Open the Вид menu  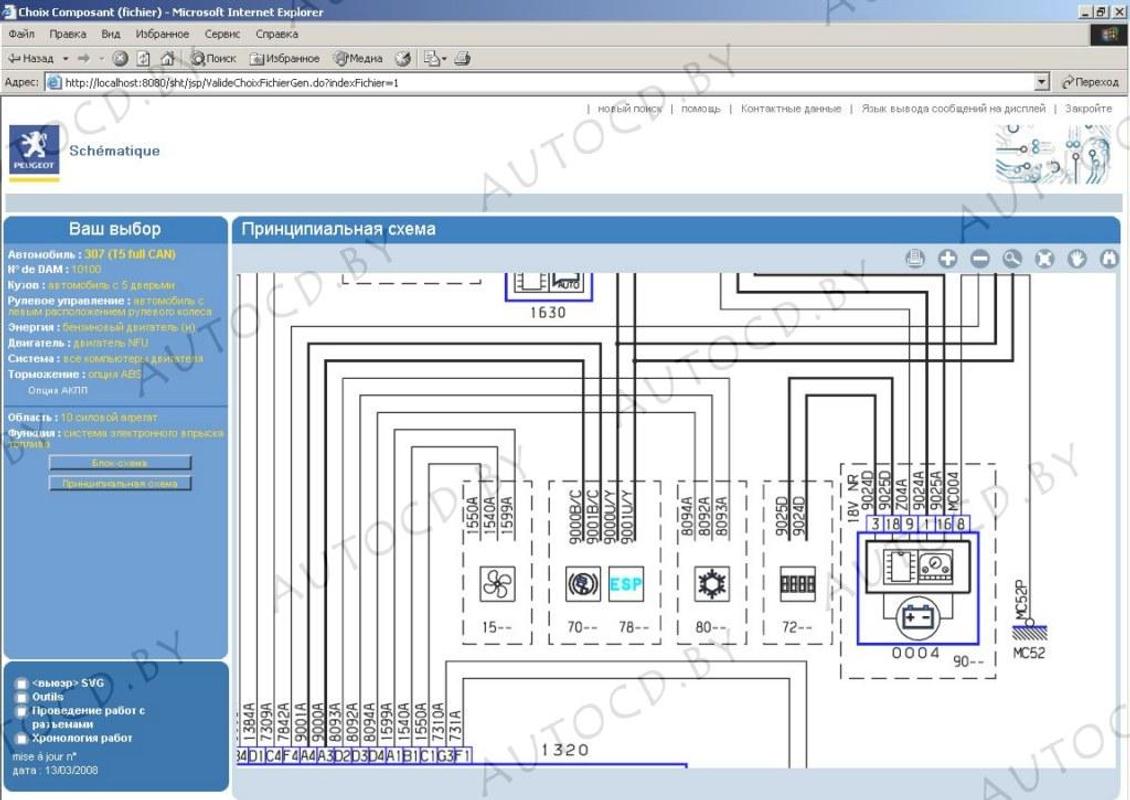[x=110, y=34]
